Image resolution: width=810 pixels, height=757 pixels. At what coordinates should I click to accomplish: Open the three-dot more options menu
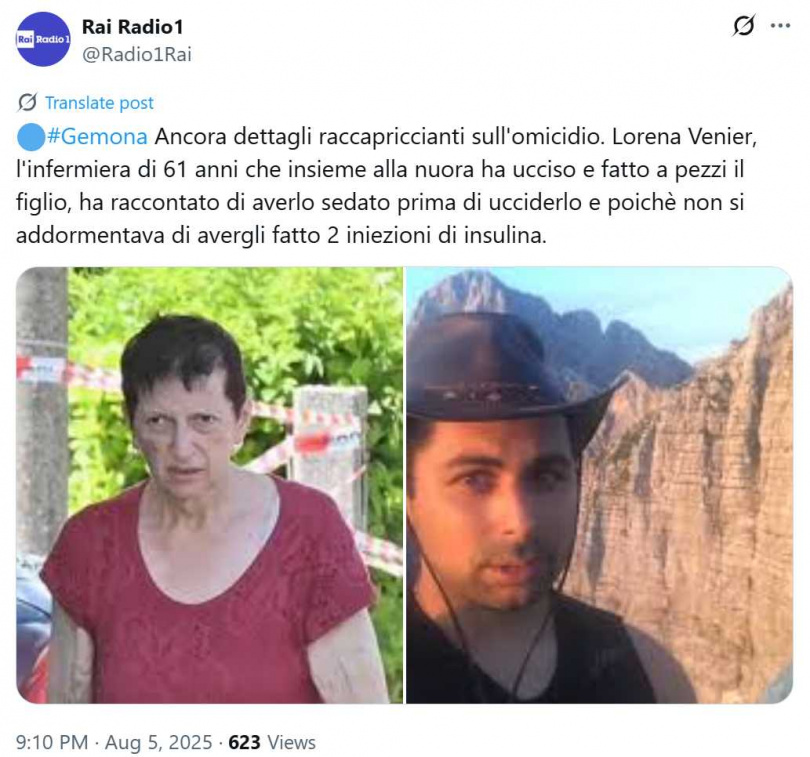pos(780,25)
